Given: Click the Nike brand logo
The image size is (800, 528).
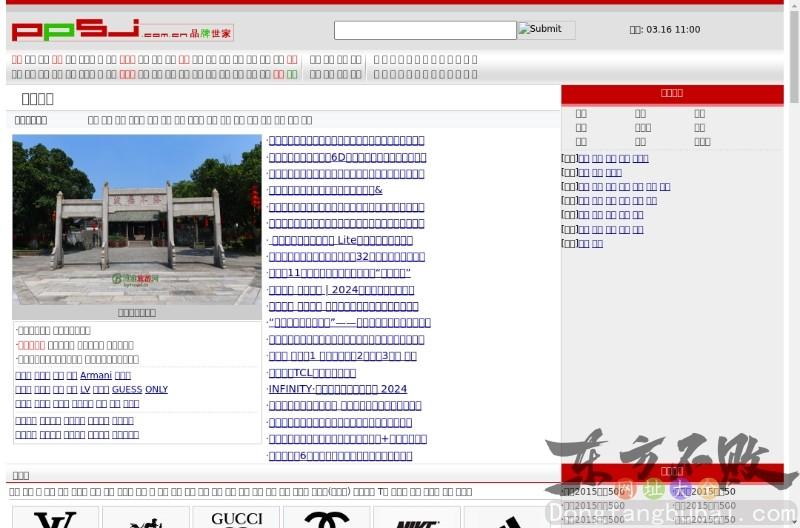Looking at the screenshot, I should pyautogui.click(x=417, y=518).
